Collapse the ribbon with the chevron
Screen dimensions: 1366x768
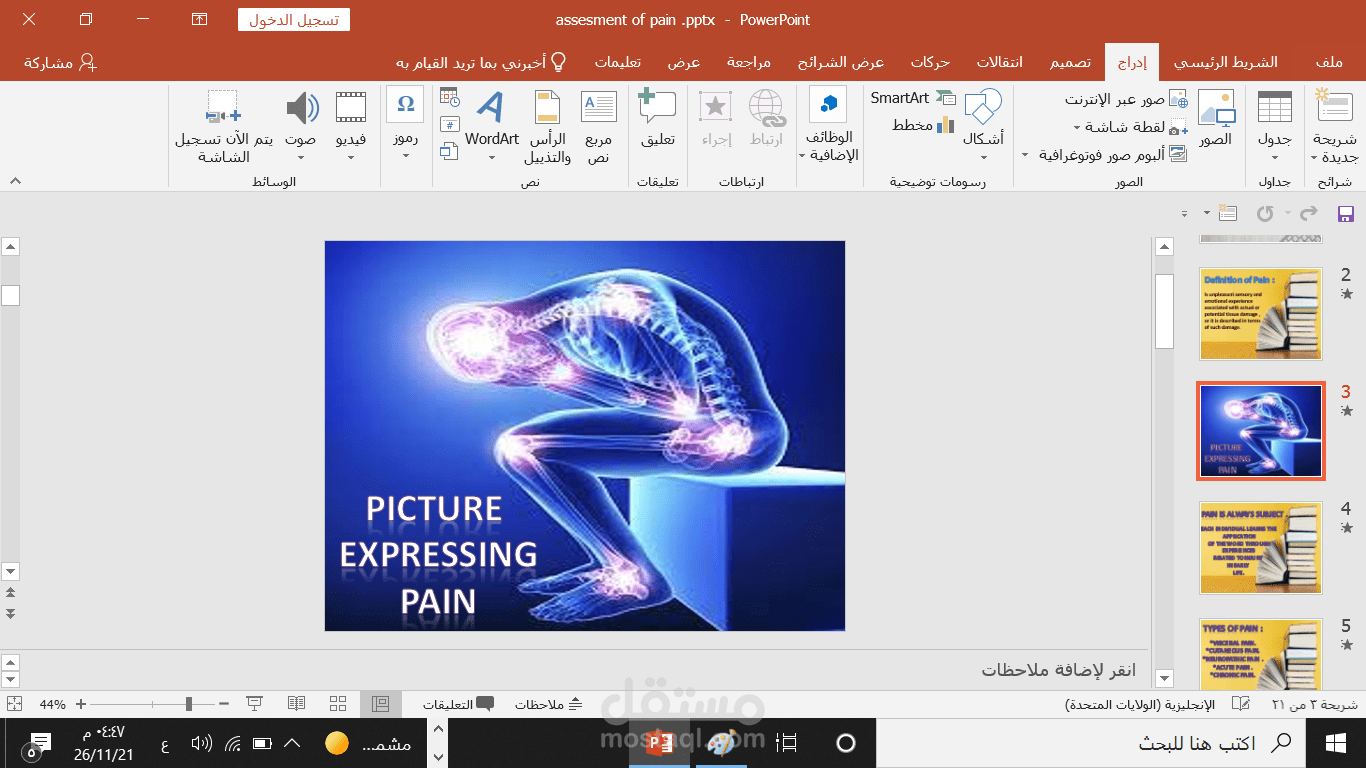click(15, 180)
